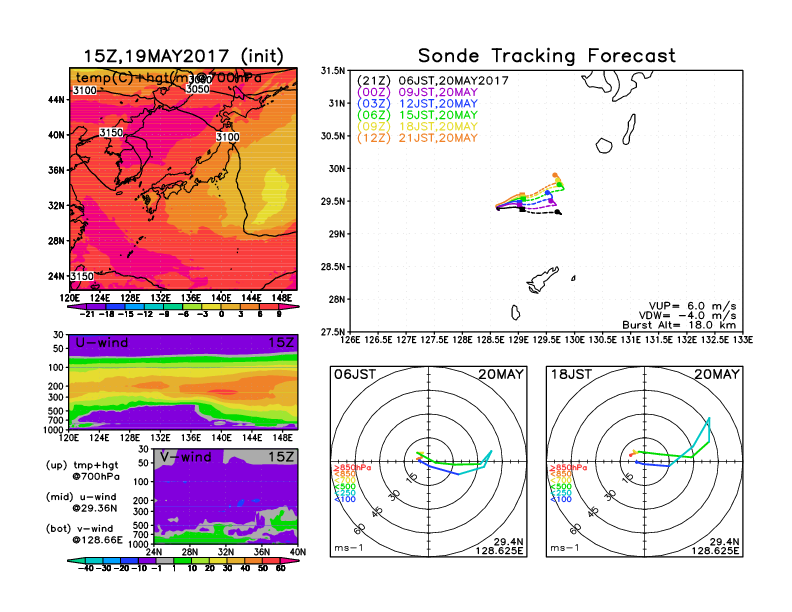
Task: Select the orange "(12Z) 21JST,20MAY" legend entry
Action: 417,138
